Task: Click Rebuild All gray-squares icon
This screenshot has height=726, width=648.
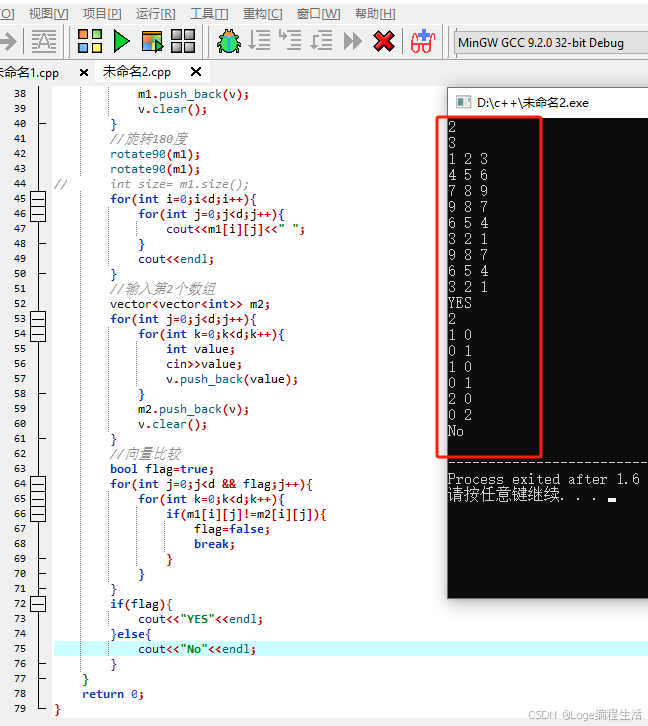Action: click(183, 41)
